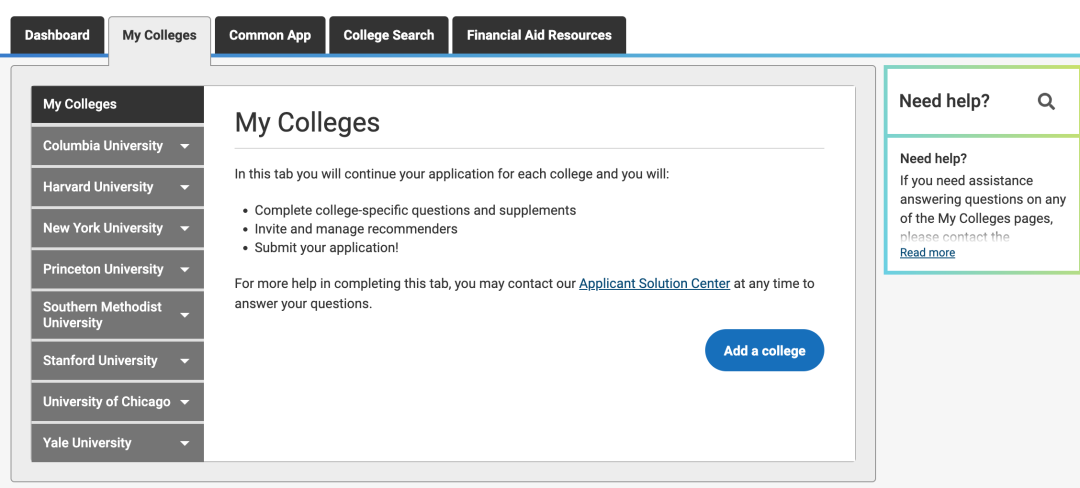Expand the Stanford University dropdown arrow
Screen dimensions: 1080x488
tap(184, 361)
